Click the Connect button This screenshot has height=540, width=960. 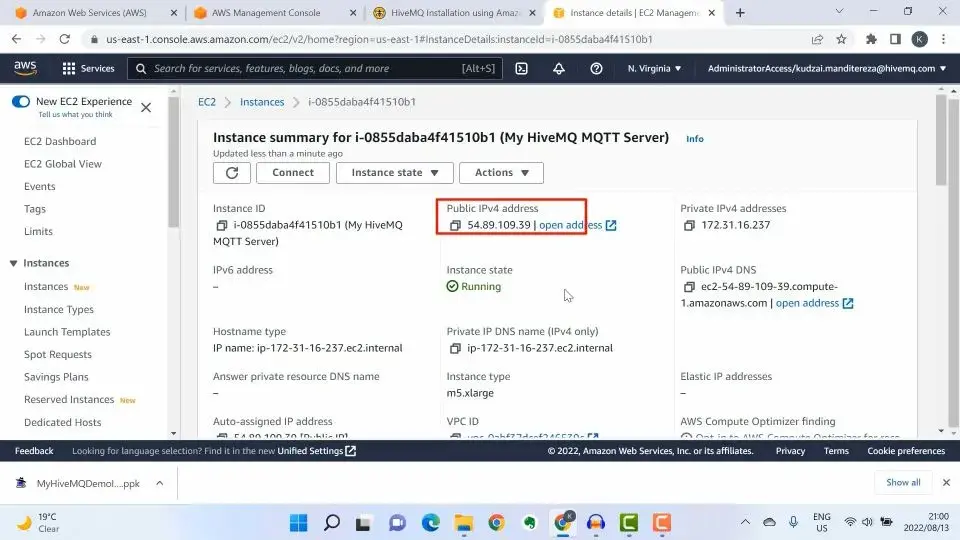tap(293, 173)
